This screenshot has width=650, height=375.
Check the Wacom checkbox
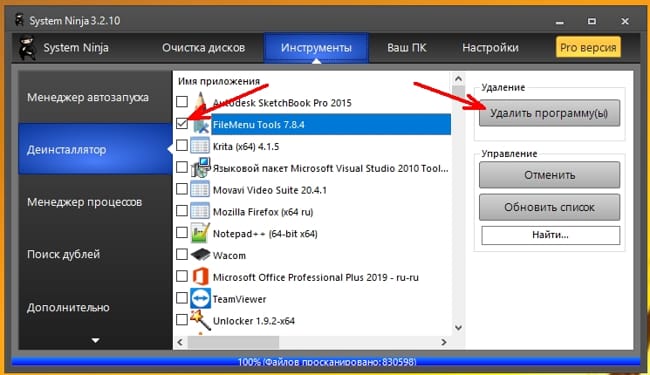click(182, 254)
